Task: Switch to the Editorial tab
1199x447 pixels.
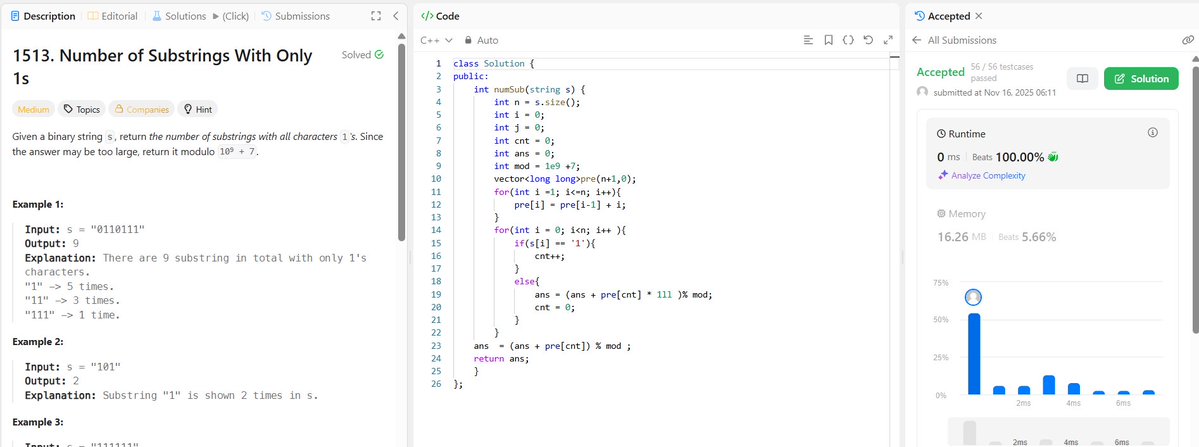Action: [112, 16]
